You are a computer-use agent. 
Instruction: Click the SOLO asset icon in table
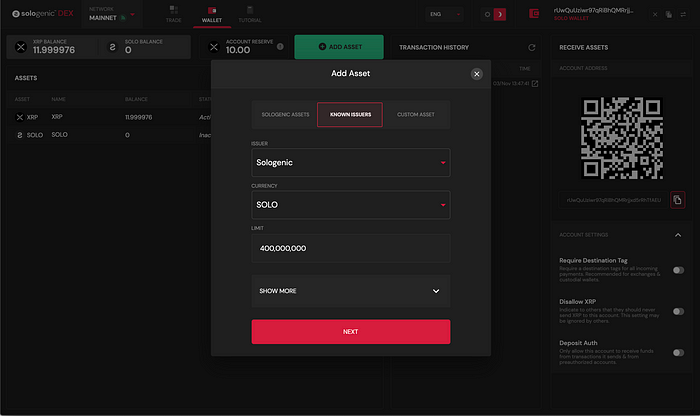click(x=20, y=135)
